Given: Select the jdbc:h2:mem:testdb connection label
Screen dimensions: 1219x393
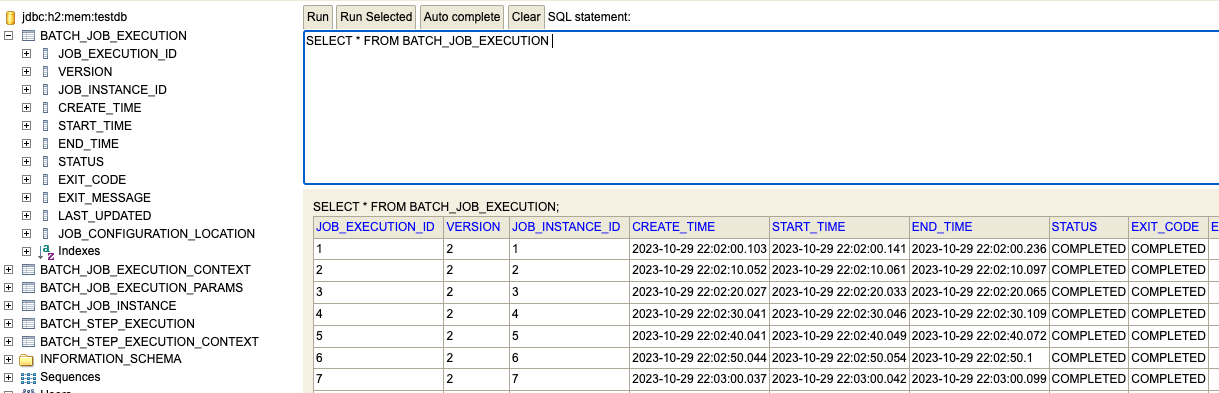Looking at the screenshot, I should click(74, 18).
